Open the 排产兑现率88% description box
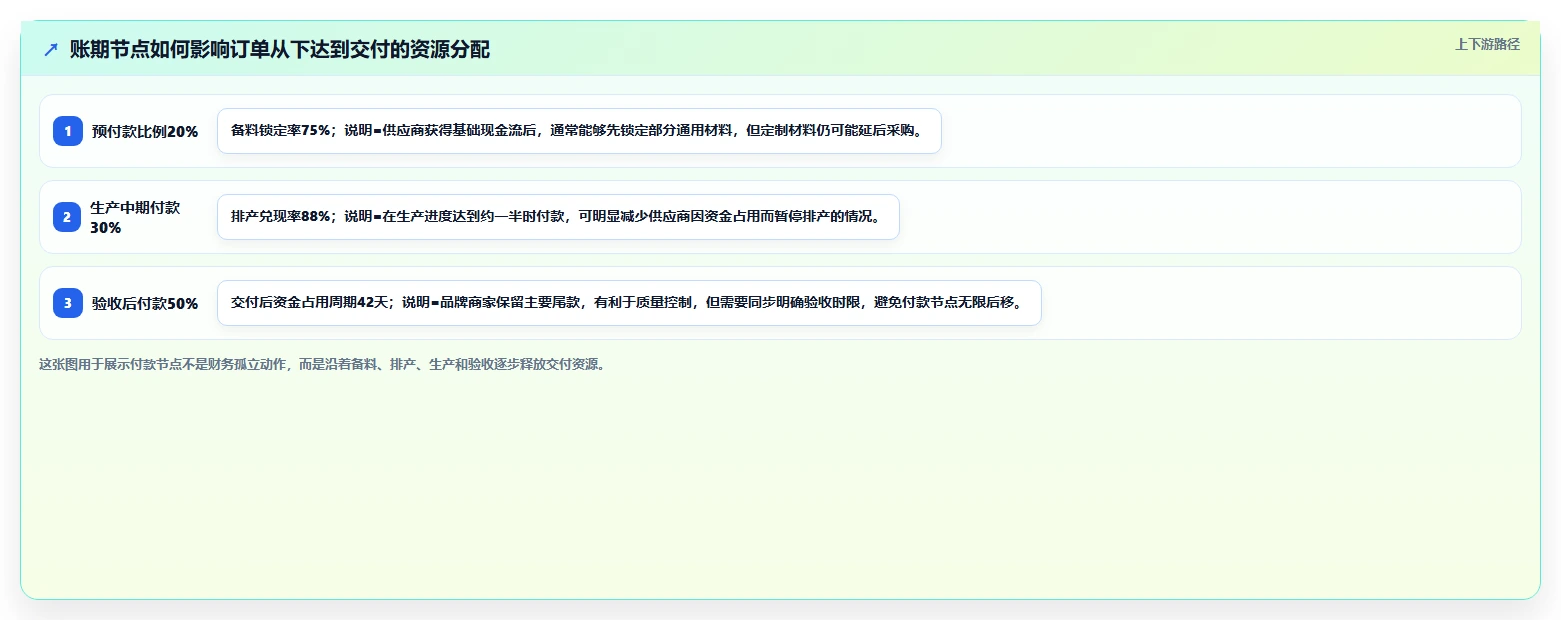The height and width of the screenshot is (620, 1561). [558, 217]
